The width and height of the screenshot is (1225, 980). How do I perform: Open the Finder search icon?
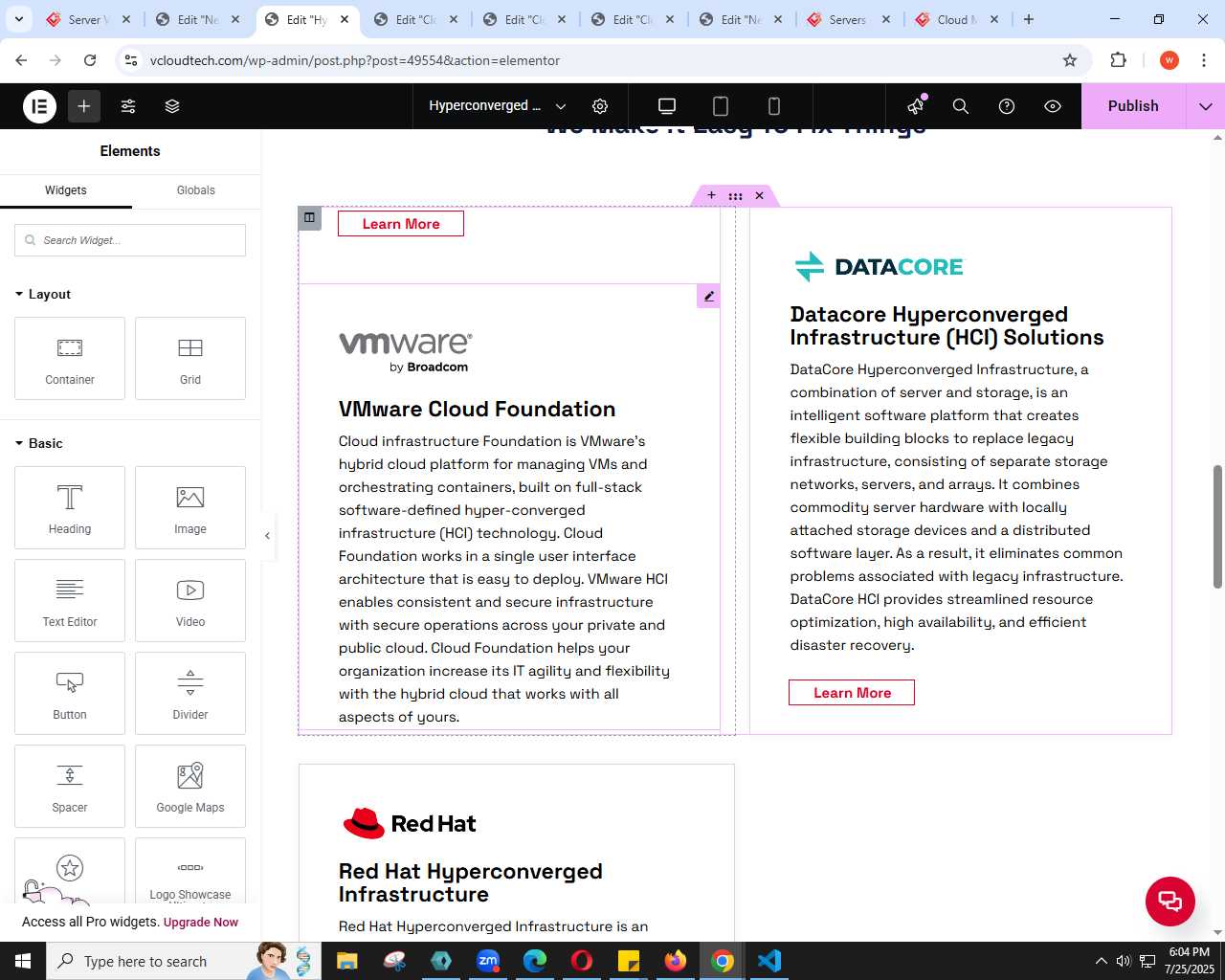(x=961, y=106)
